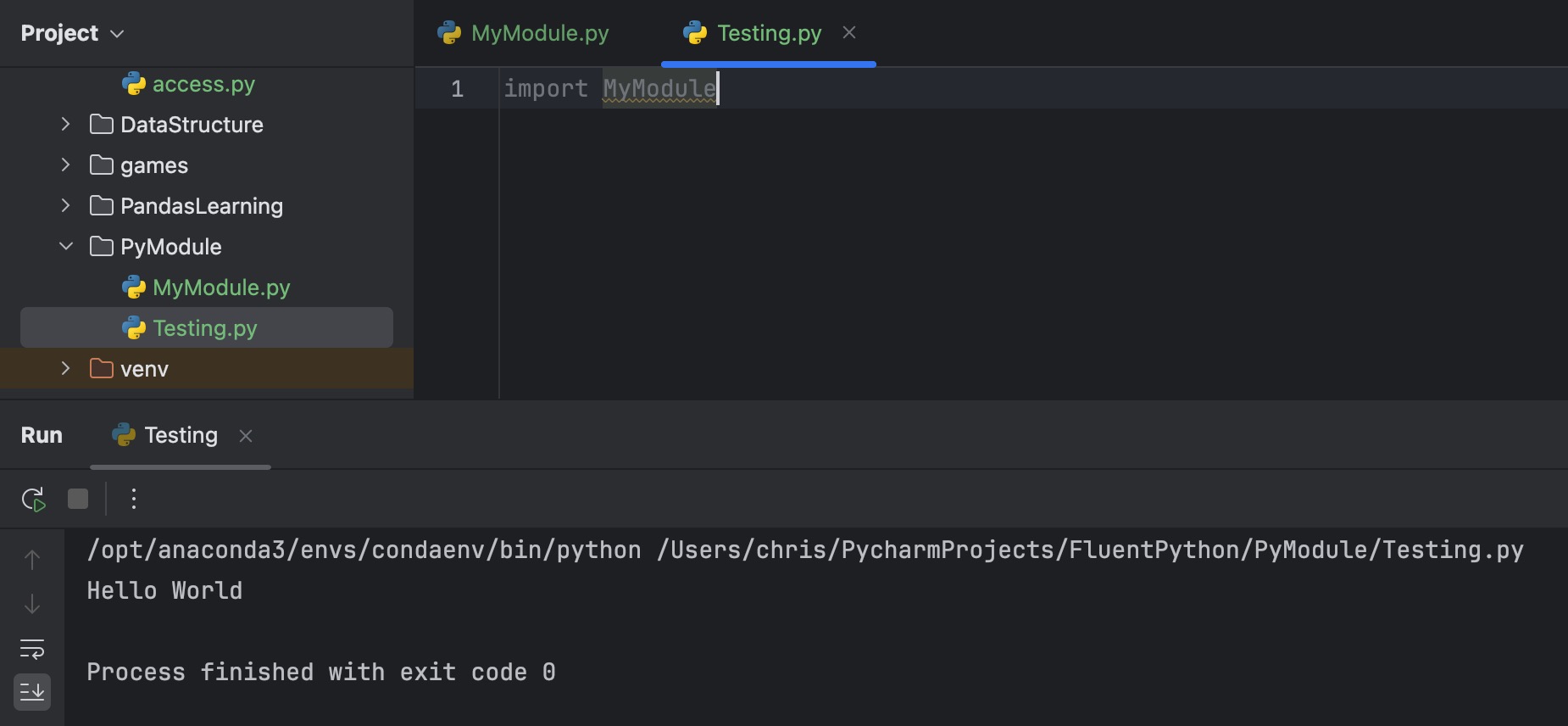The image size is (1568, 726).
Task: Expand the PandasLearning folder chevron
Action: [66, 206]
